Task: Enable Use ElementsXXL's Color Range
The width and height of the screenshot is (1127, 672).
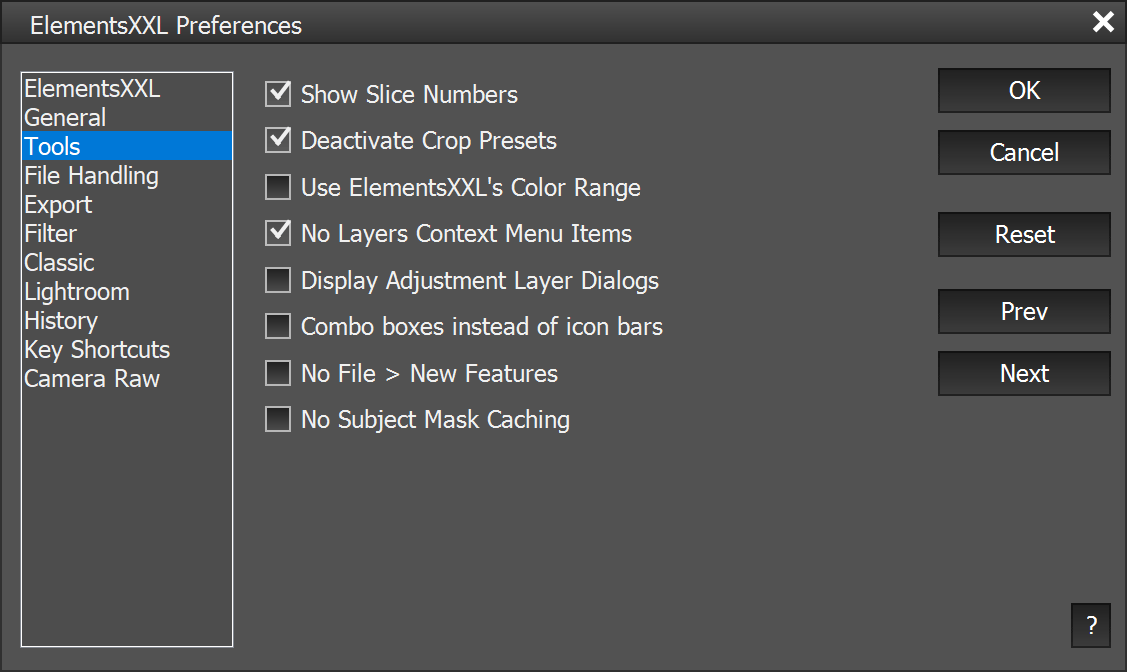Action: [x=278, y=187]
